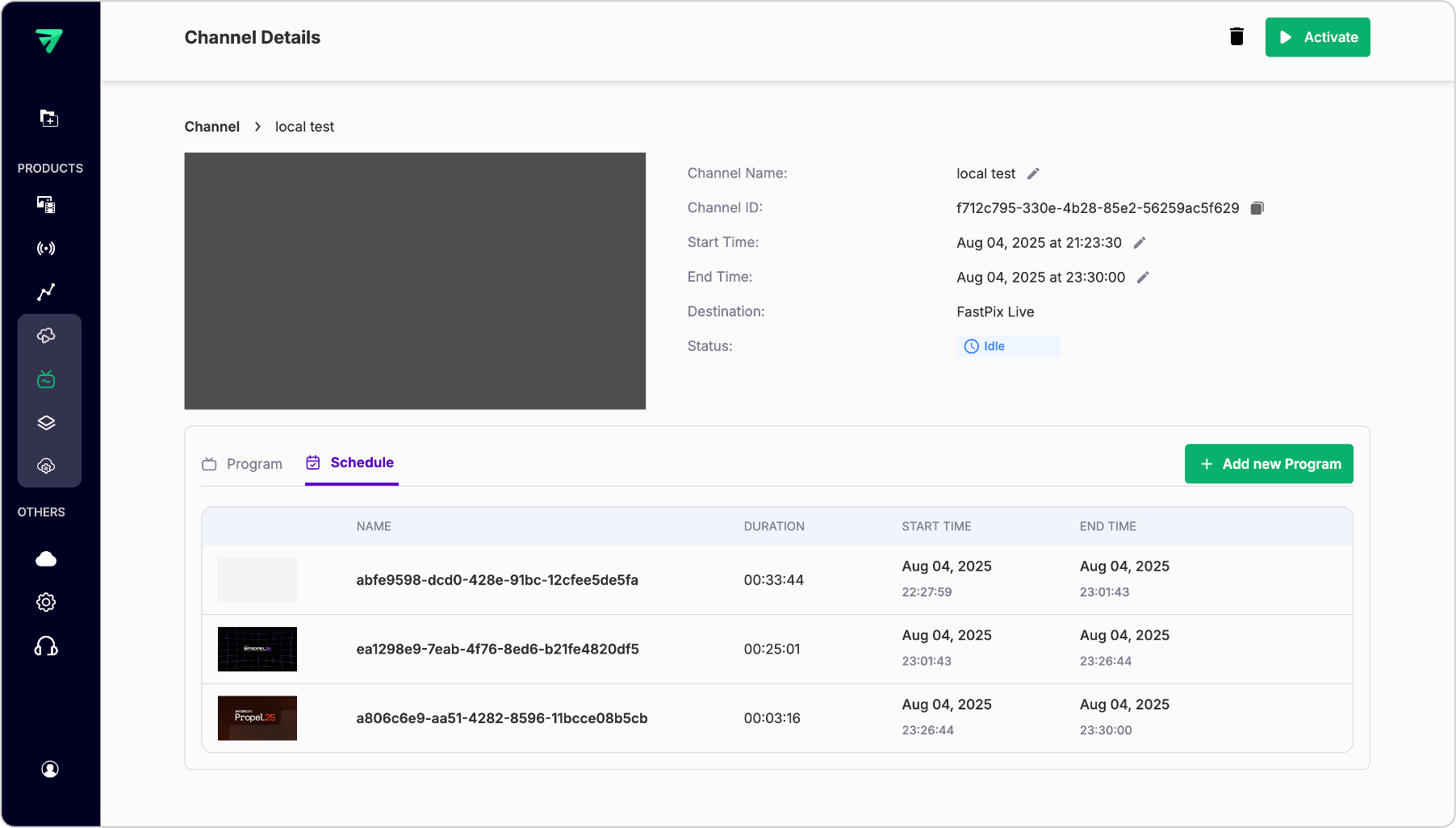1456x828 pixels.
Task: Click start time 23:26:44 in the last row
Action: [927, 730]
